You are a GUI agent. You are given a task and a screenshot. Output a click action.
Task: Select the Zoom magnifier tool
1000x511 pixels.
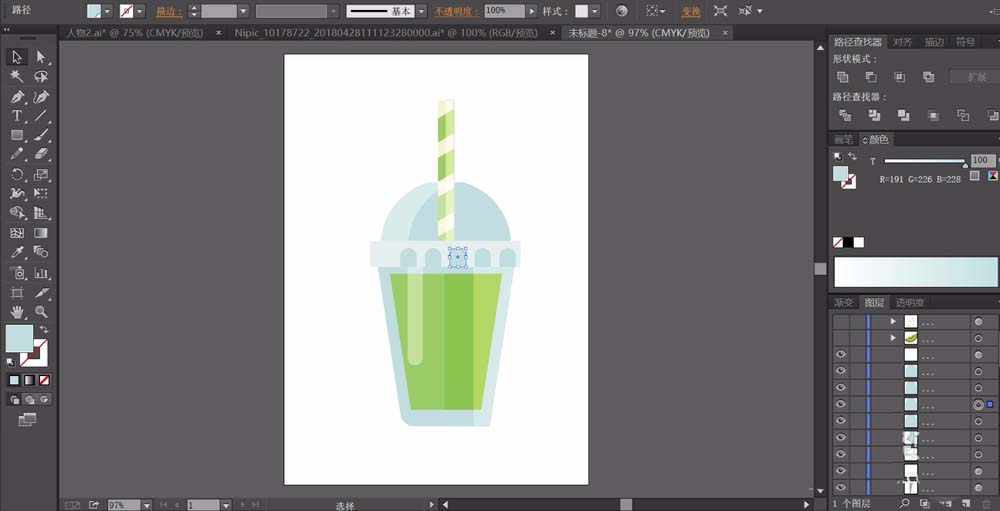41,312
